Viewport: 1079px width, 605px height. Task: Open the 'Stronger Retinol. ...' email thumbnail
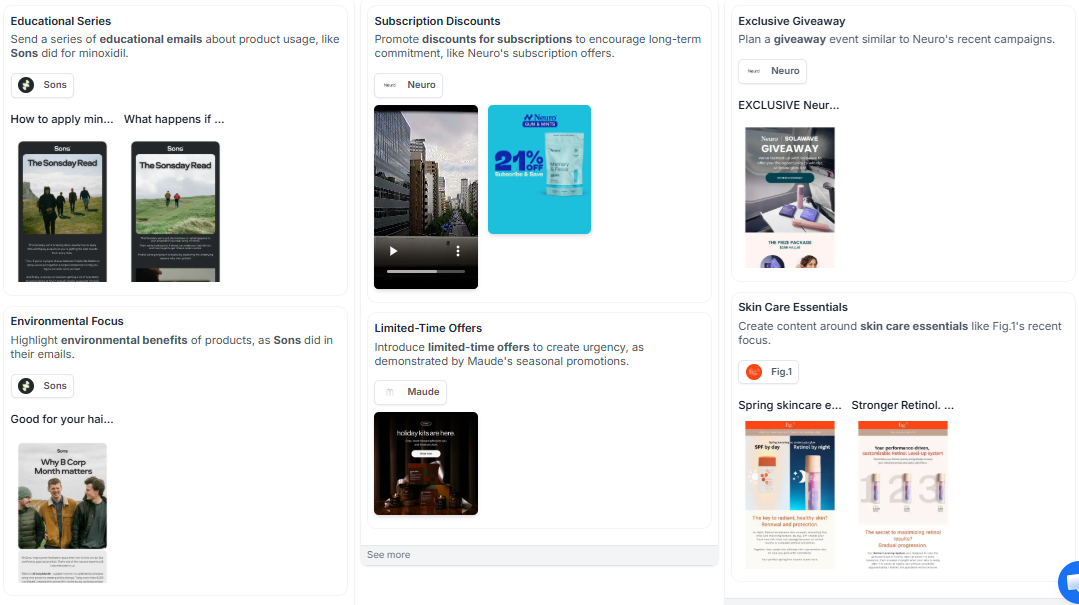click(903, 495)
